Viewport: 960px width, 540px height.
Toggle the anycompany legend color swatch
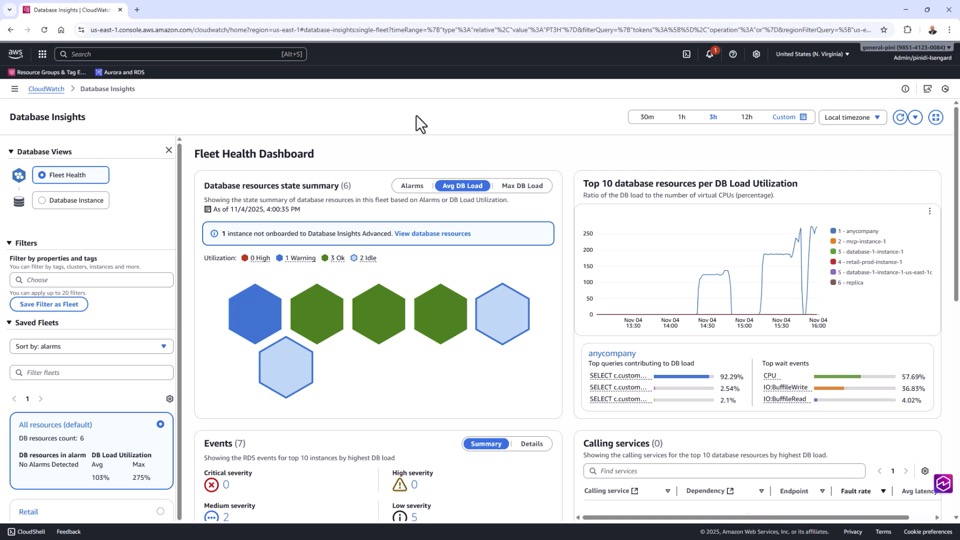coord(833,231)
